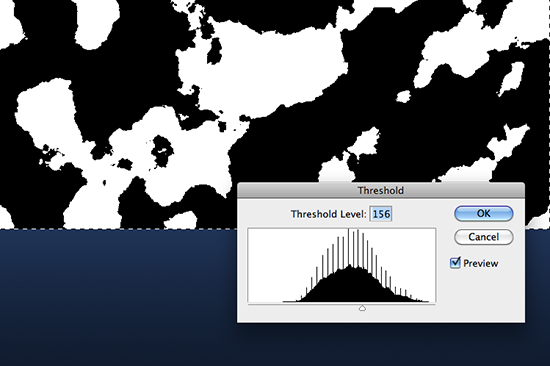Click the Threshold Level value field
The height and width of the screenshot is (366, 550).
381,214
